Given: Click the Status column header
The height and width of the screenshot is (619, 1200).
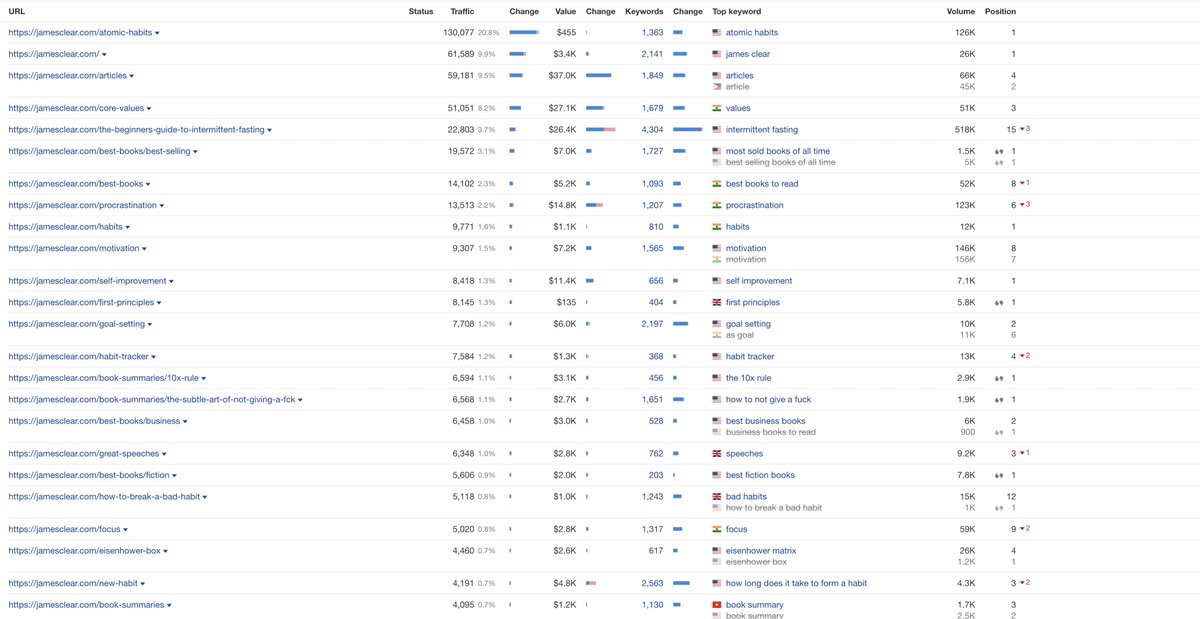Looking at the screenshot, I should pyautogui.click(x=421, y=12).
